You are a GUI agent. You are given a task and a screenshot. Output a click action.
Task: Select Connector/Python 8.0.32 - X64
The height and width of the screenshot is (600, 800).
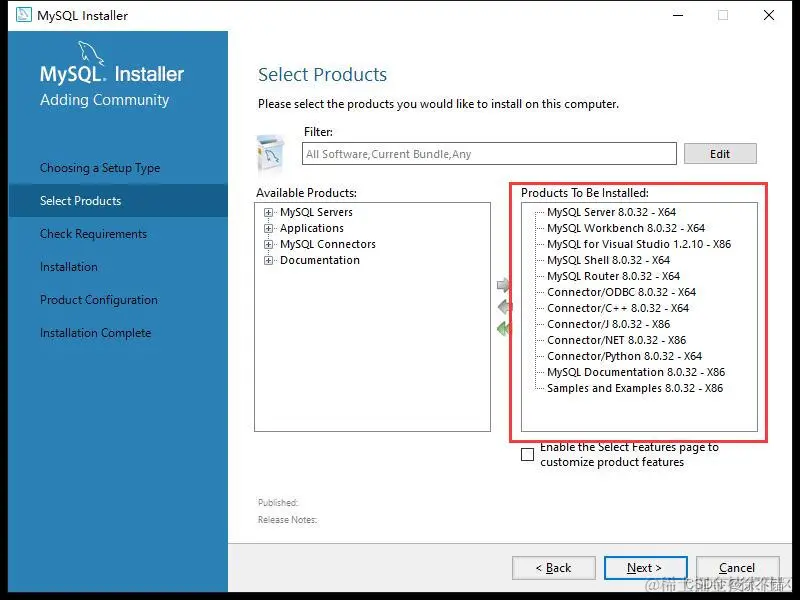[x=624, y=356]
